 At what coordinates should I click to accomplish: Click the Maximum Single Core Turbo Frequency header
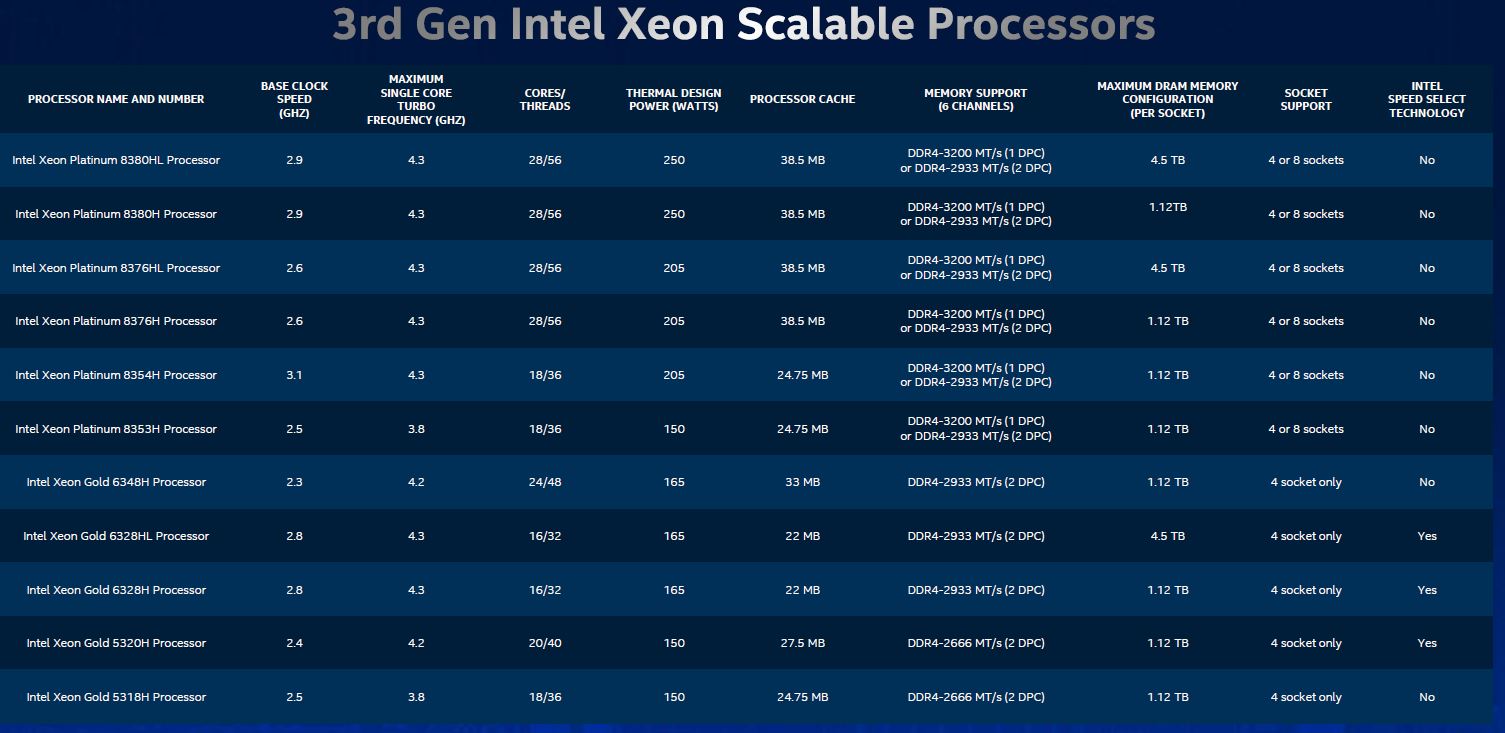pyautogui.click(x=416, y=99)
